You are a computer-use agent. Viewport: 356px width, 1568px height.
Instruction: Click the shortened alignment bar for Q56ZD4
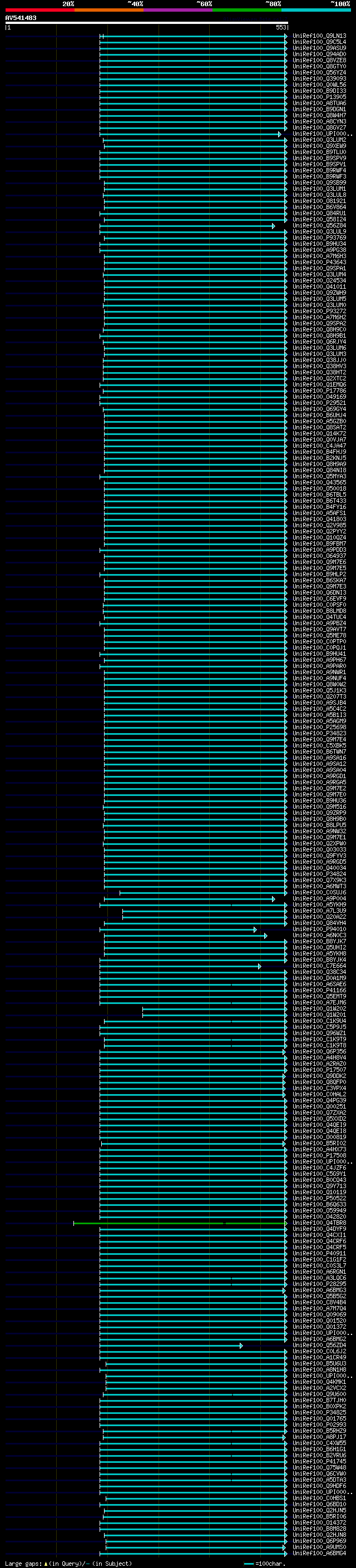click(172, 1346)
